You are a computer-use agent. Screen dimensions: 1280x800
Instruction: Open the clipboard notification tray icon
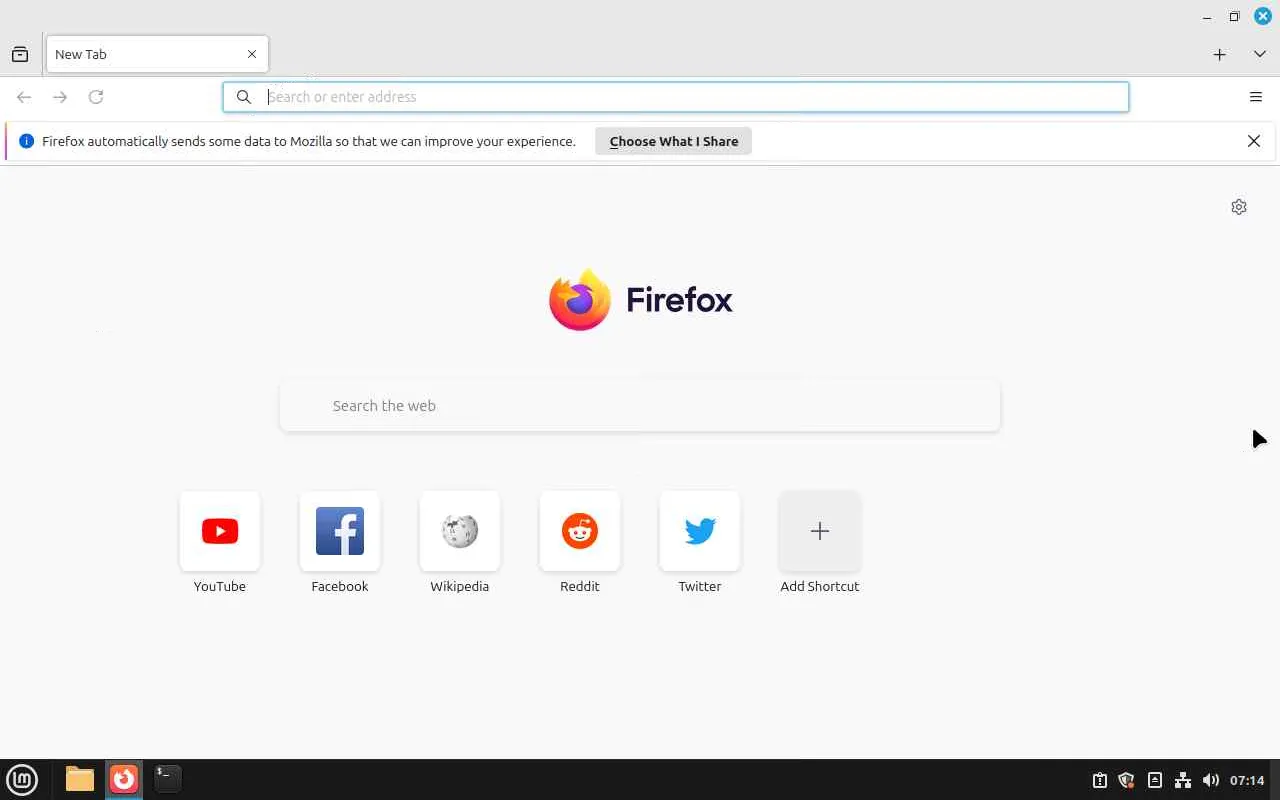(x=1099, y=780)
